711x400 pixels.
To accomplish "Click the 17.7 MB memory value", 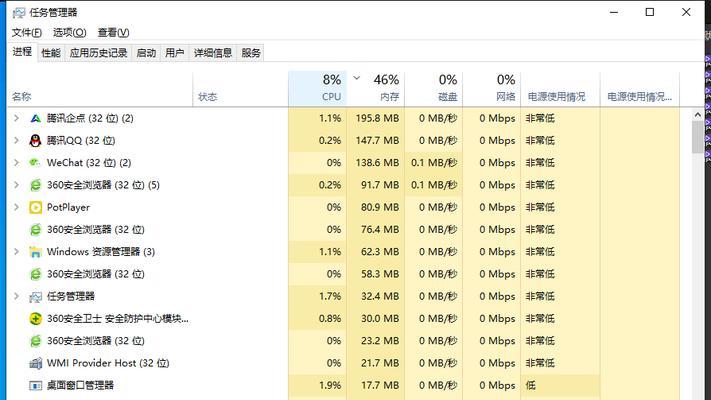I will 380,385.
